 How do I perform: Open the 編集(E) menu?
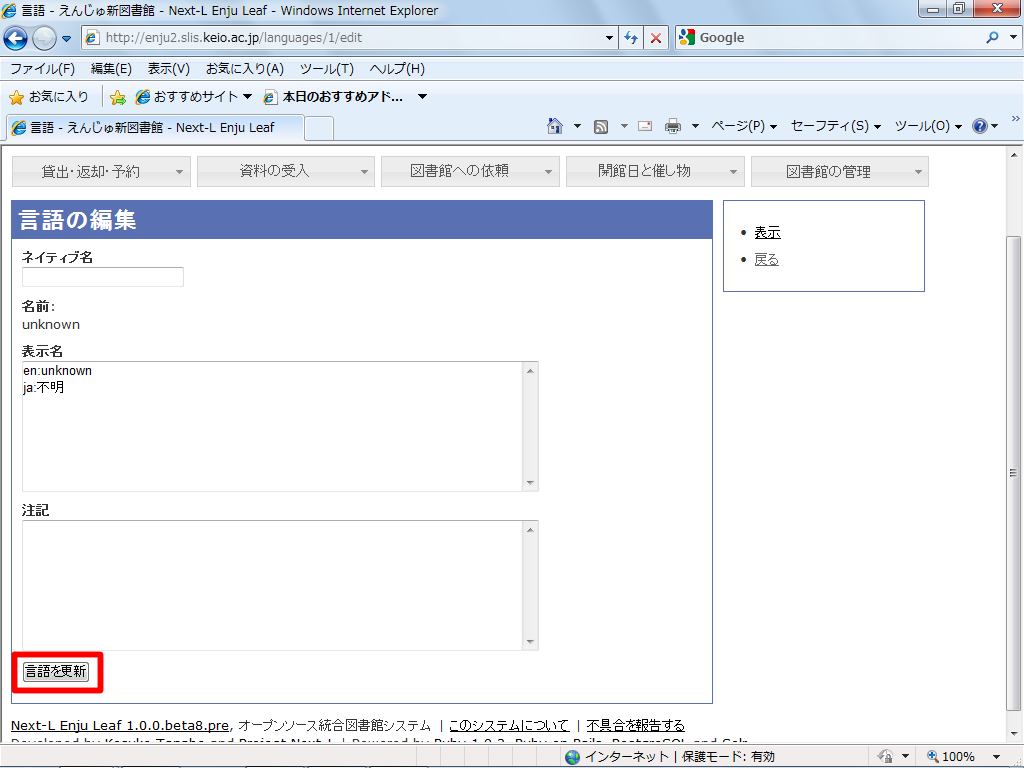pos(111,69)
